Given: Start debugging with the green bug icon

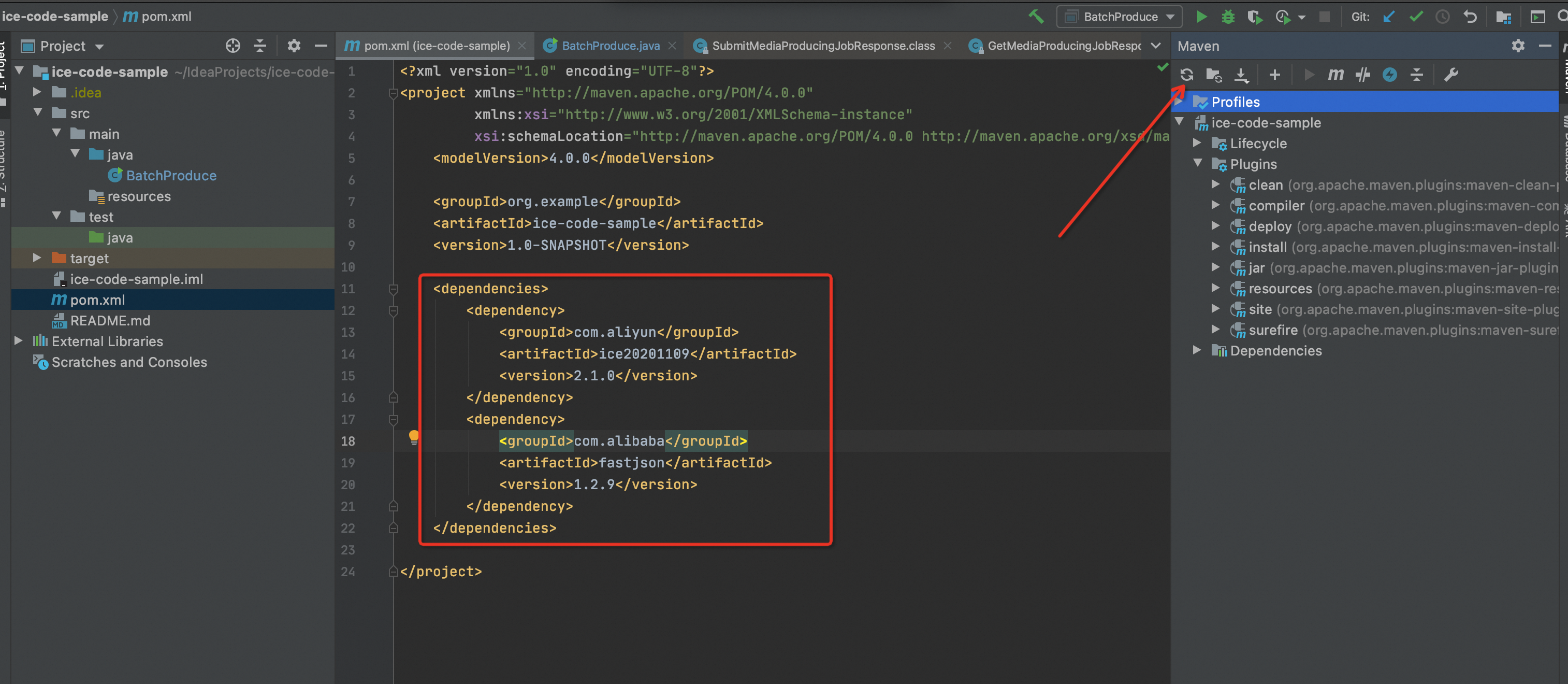Looking at the screenshot, I should coord(1228,17).
